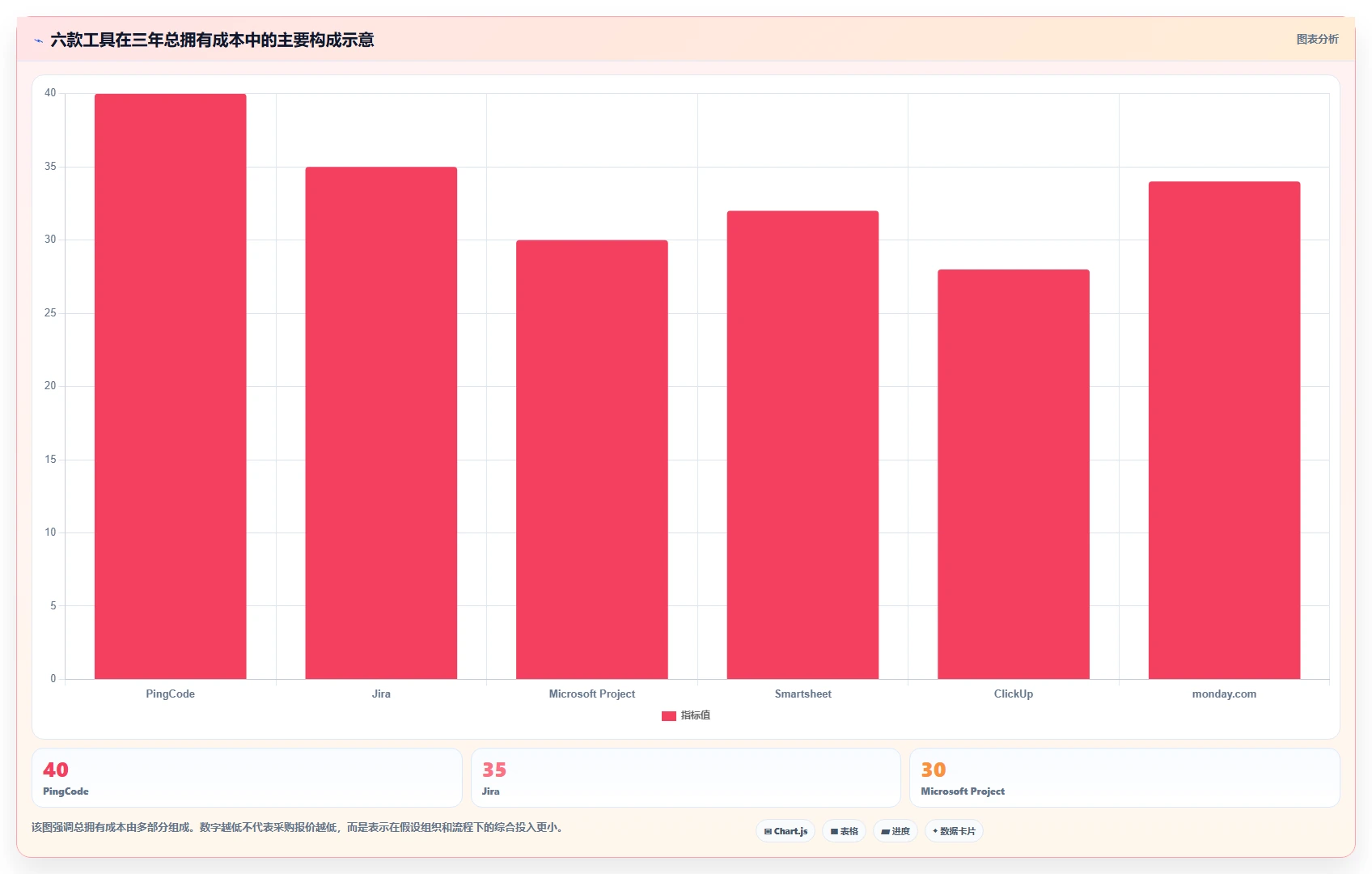This screenshot has width=1372, height=874.
Task: Select the PingCode bar
Action: [x=170, y=386]
